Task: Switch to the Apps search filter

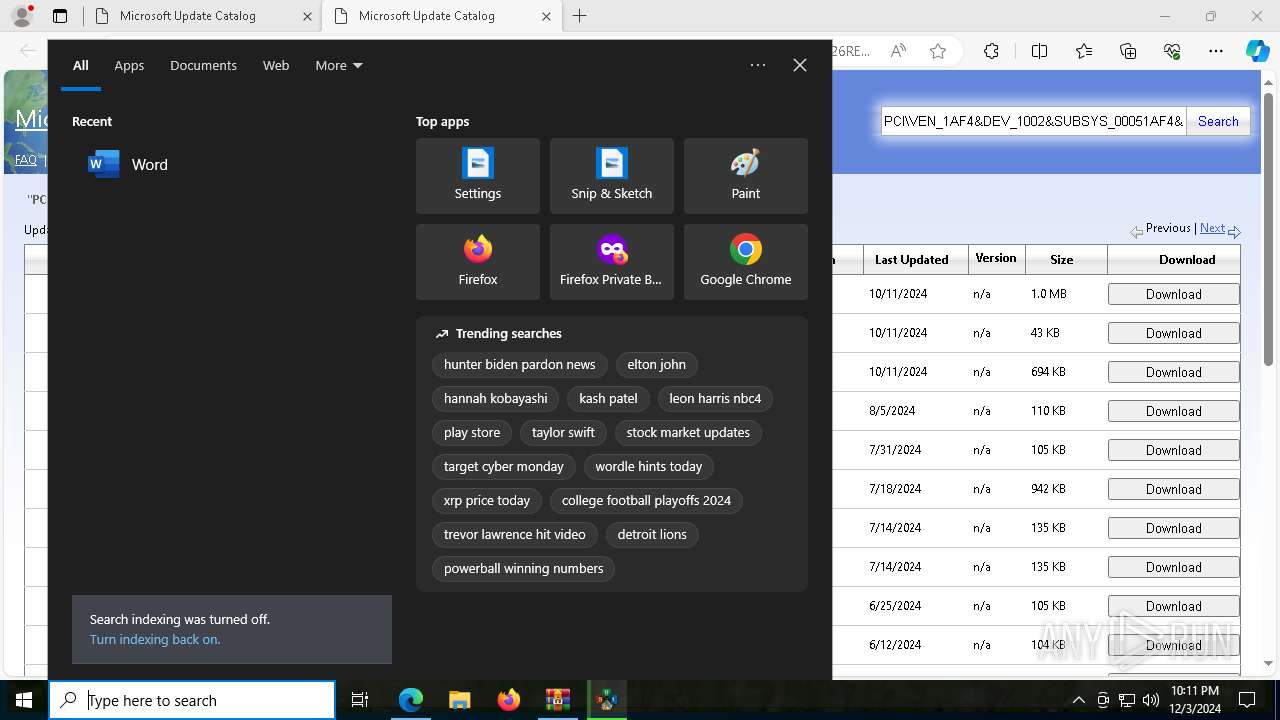Action: 129,66
